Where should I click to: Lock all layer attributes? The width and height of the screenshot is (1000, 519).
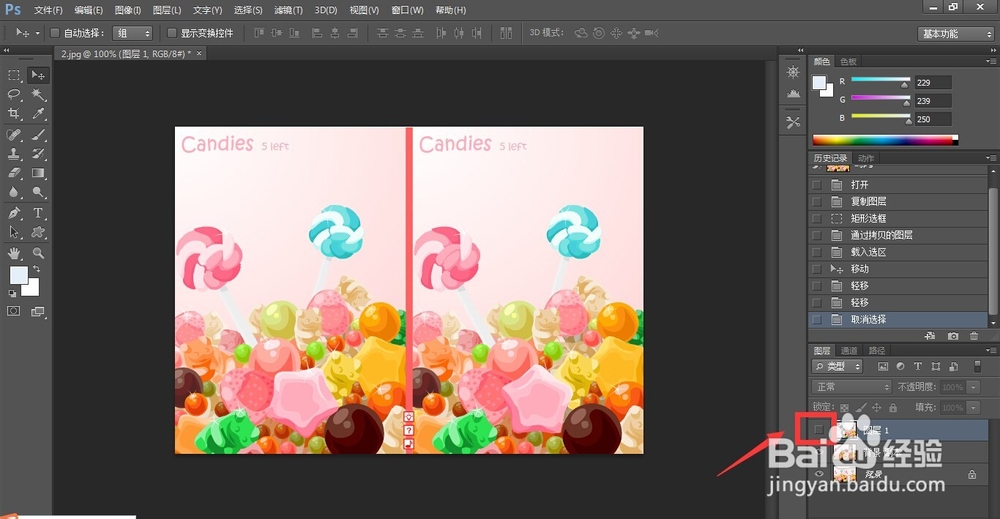(893, 407)
